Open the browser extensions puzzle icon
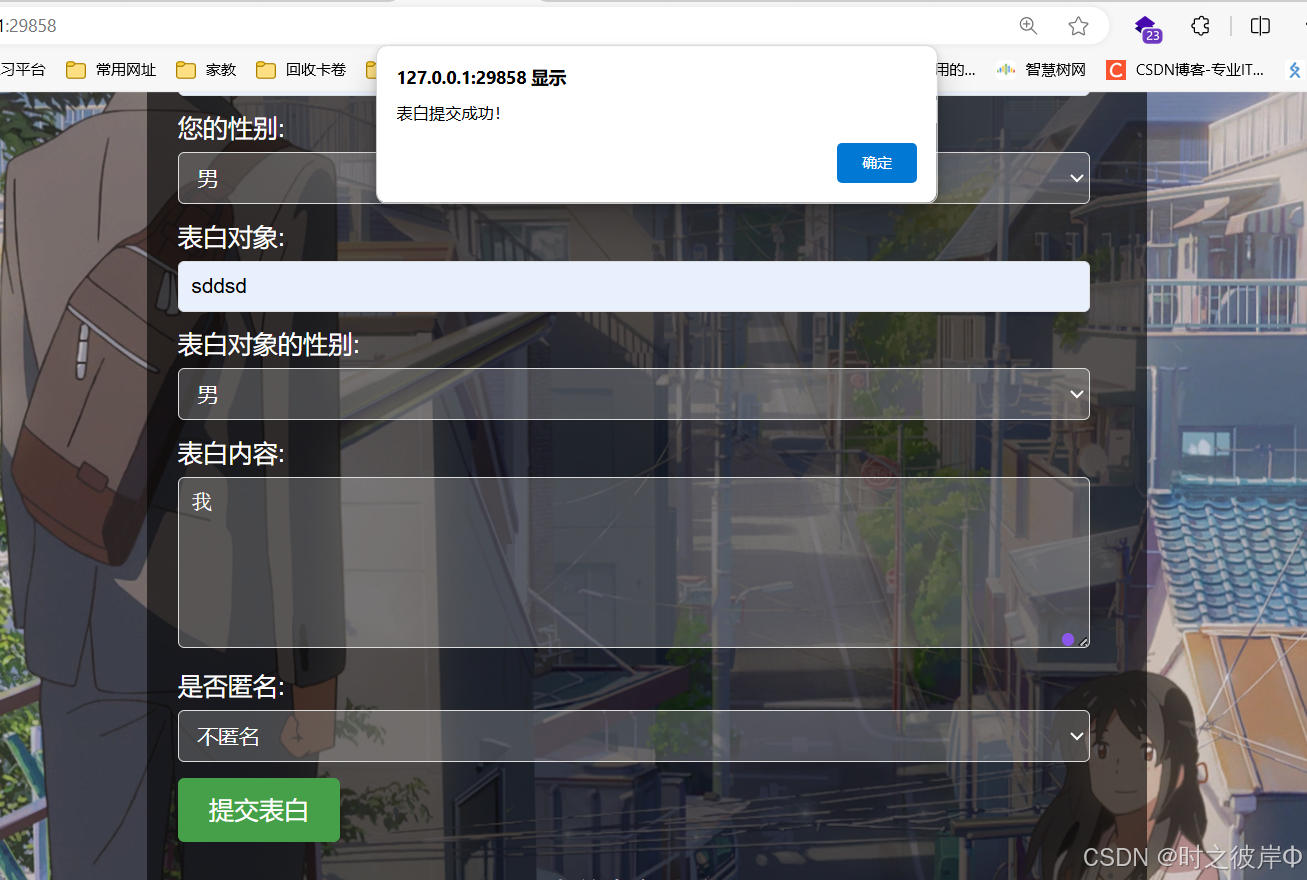Screen dimensions: 1307x880 point(1200,26)
